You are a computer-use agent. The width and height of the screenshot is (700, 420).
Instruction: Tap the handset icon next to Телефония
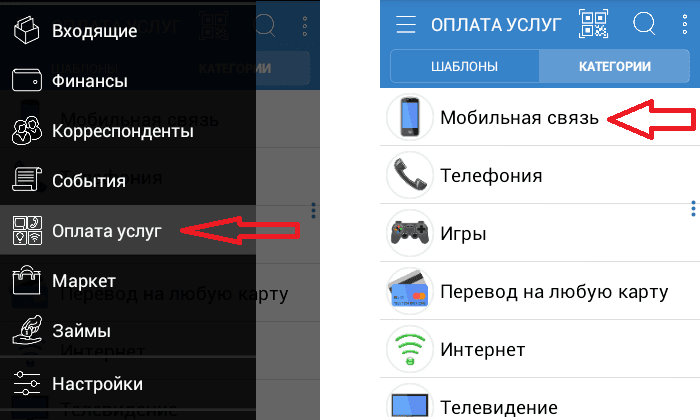pyautogui.click(x=410, y=175)
